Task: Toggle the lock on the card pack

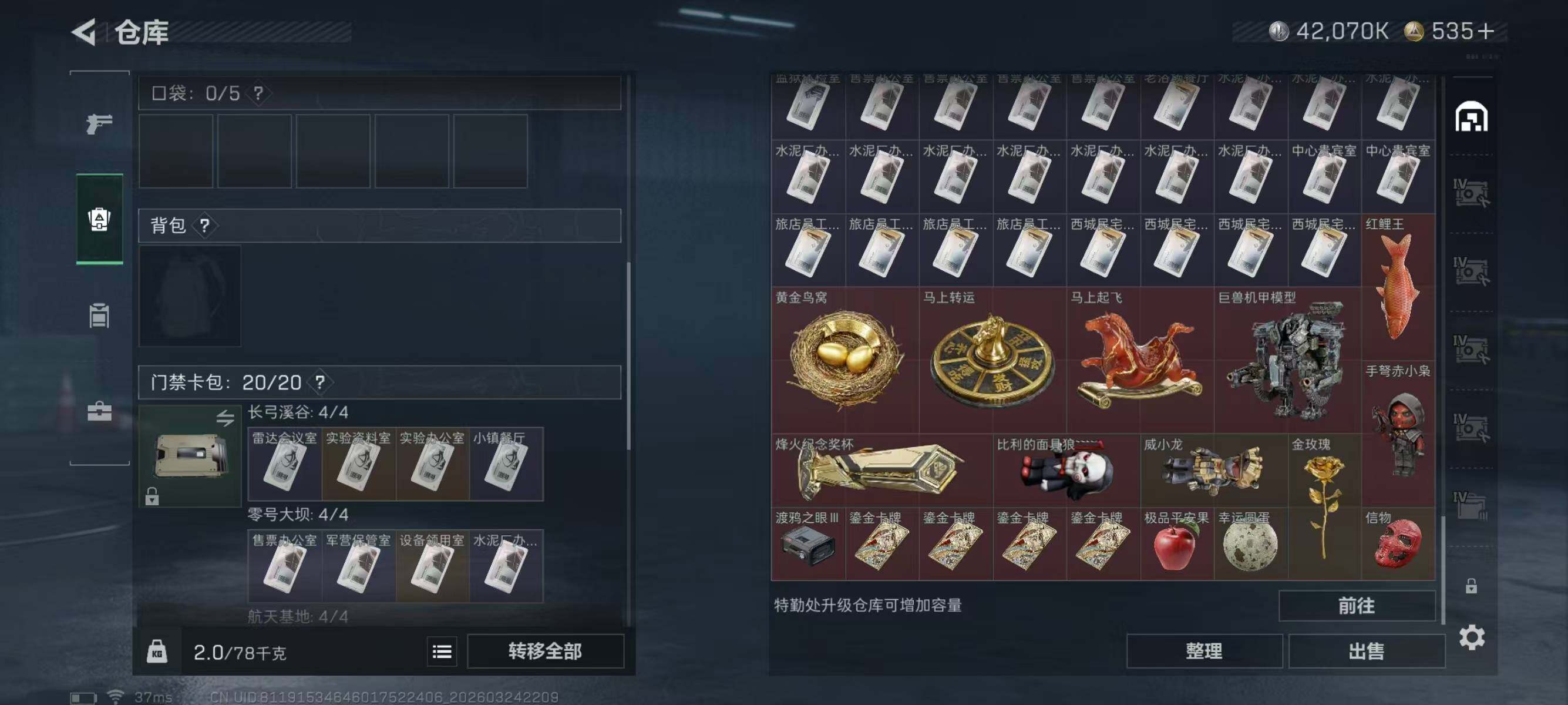Action: click(x=152, y=497)
